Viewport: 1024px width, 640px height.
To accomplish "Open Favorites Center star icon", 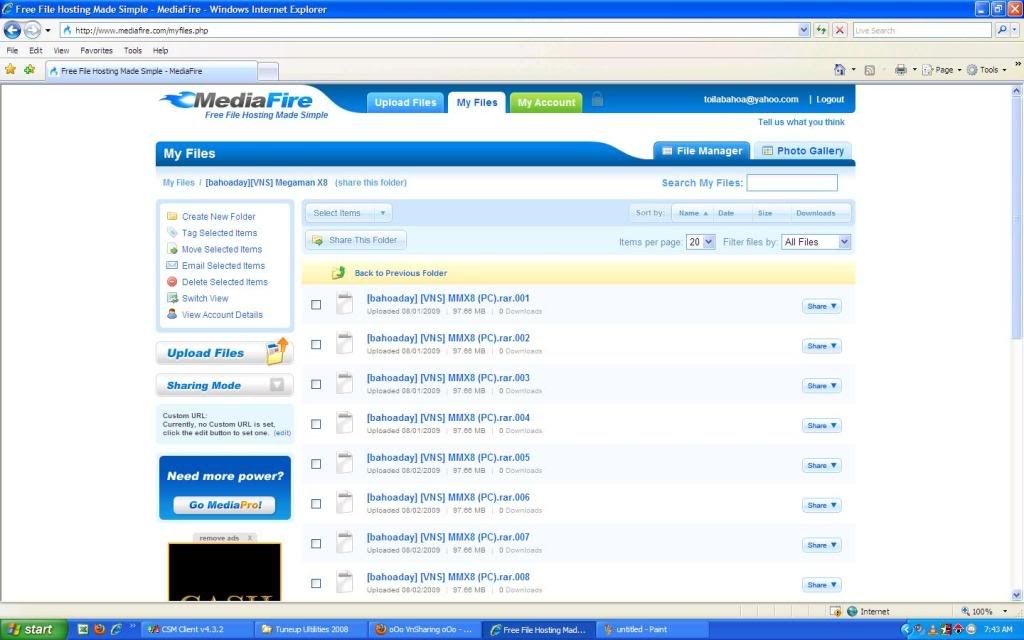I will coord(10,69).
